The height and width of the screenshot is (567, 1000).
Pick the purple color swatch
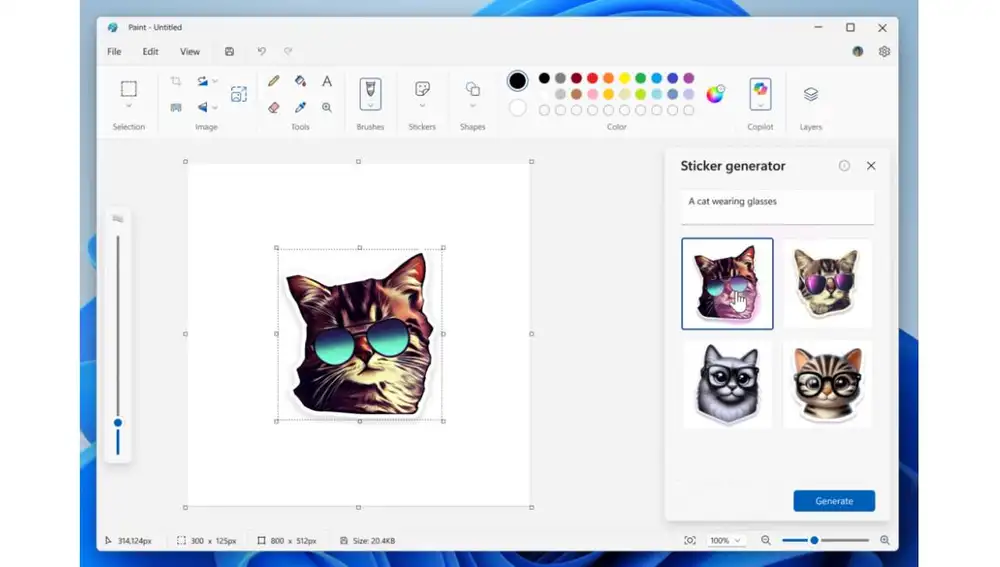point(689,78)
